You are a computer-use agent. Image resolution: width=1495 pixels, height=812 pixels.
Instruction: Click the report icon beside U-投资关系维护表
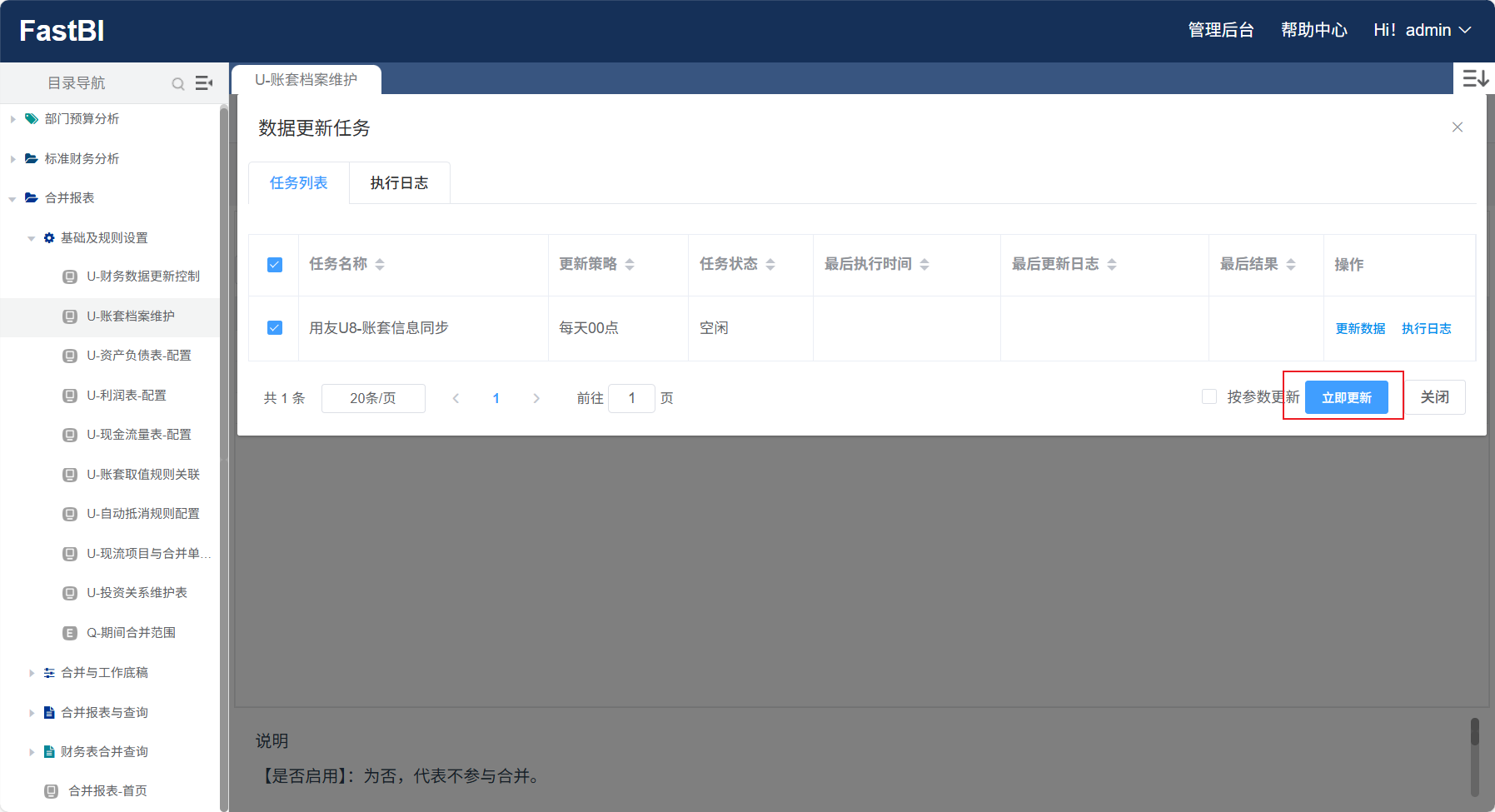[69, 593]
